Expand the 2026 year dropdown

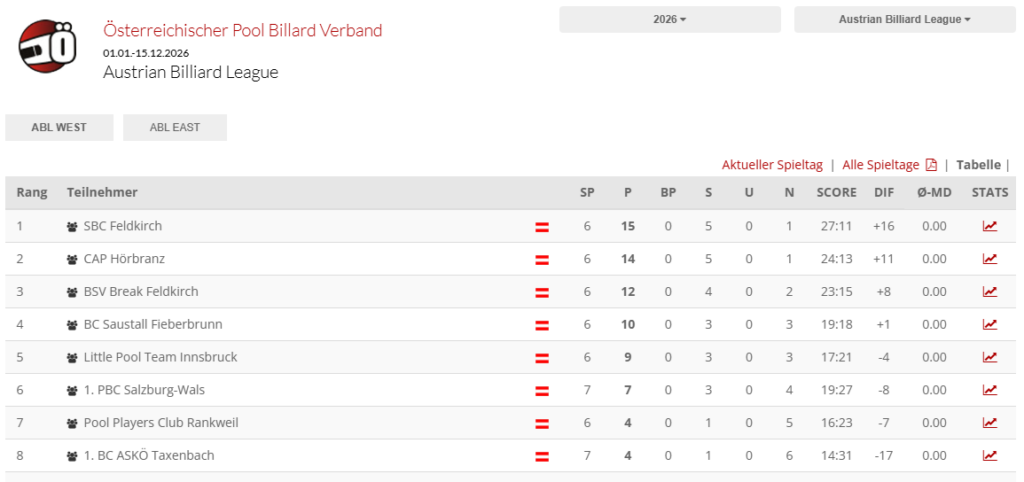[x=670, y=20]
